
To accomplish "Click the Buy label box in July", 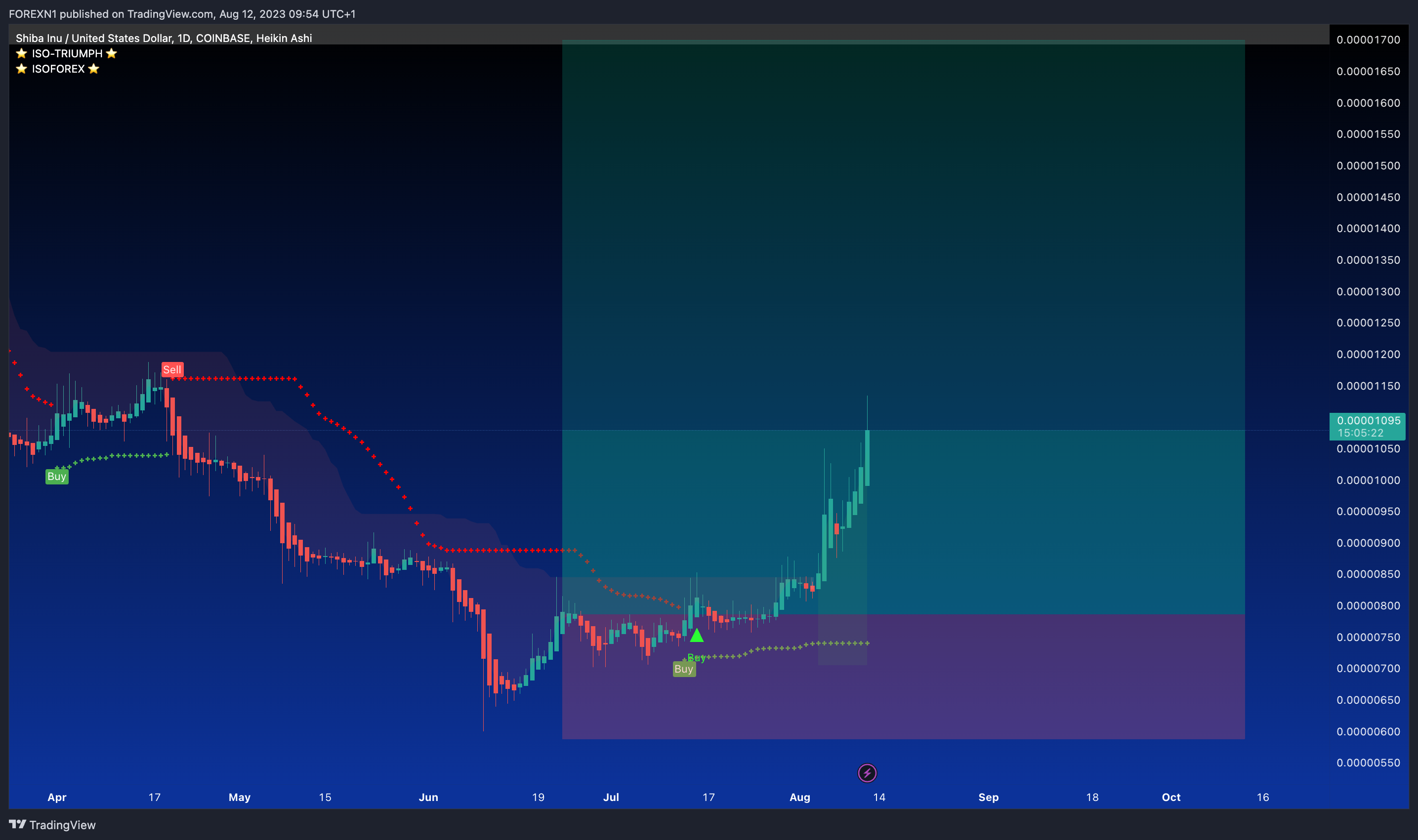I will point(683,669).
